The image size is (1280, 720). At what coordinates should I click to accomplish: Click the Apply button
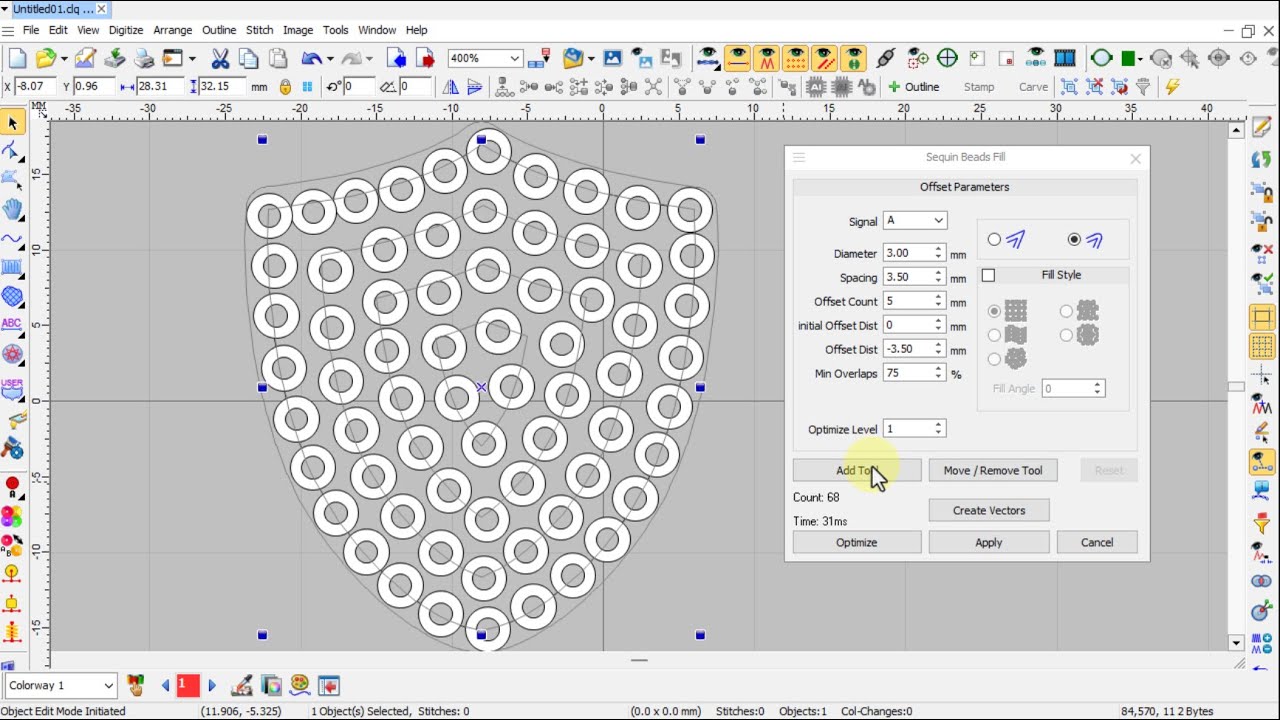tap(989, 542)
